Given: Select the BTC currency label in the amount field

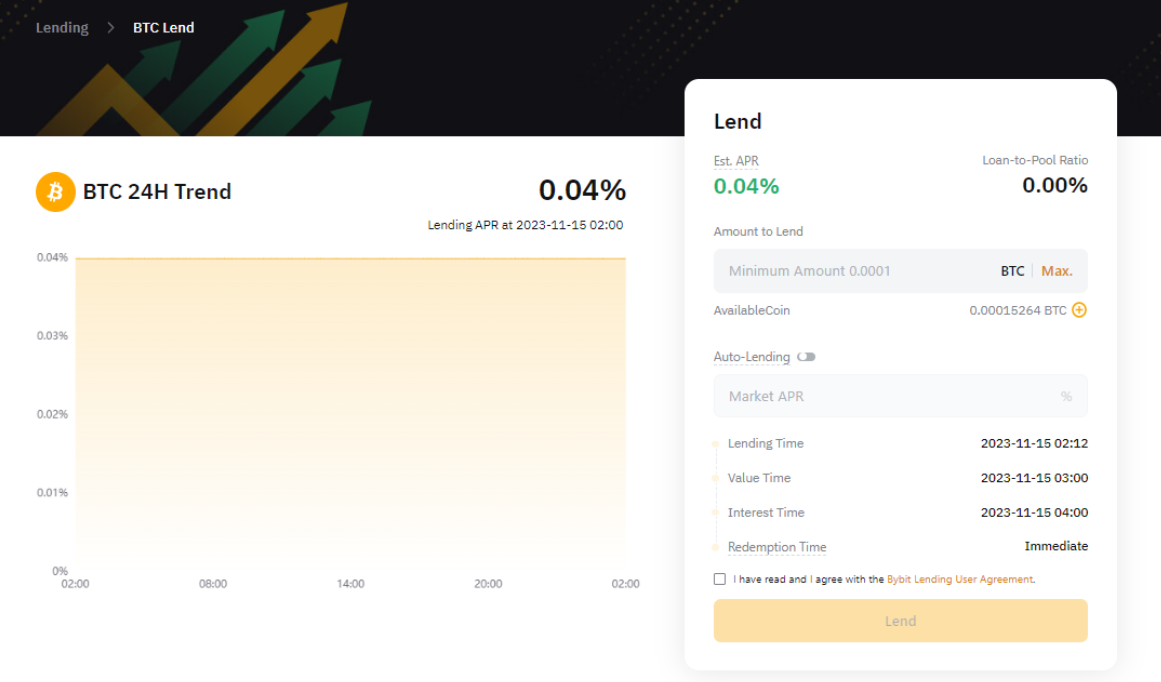Looking at the screenshot, I should 1012,270.
